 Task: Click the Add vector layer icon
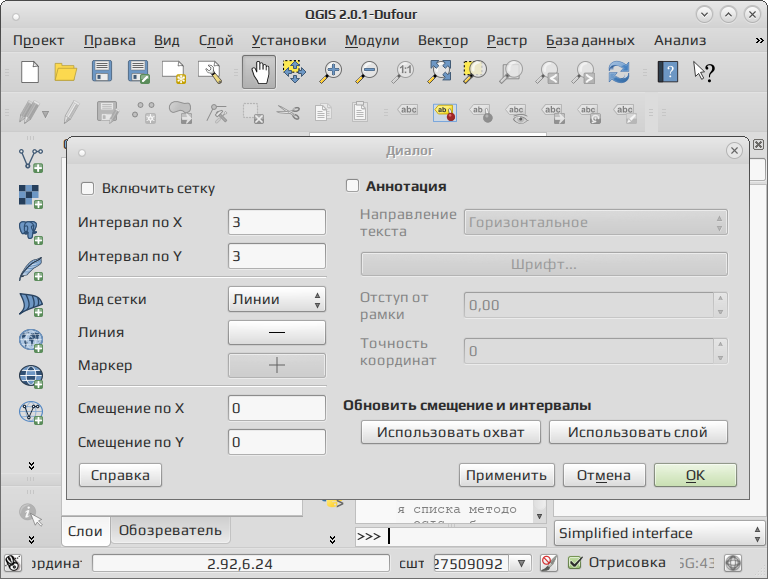pyautogui.click(x=31, y=160)
